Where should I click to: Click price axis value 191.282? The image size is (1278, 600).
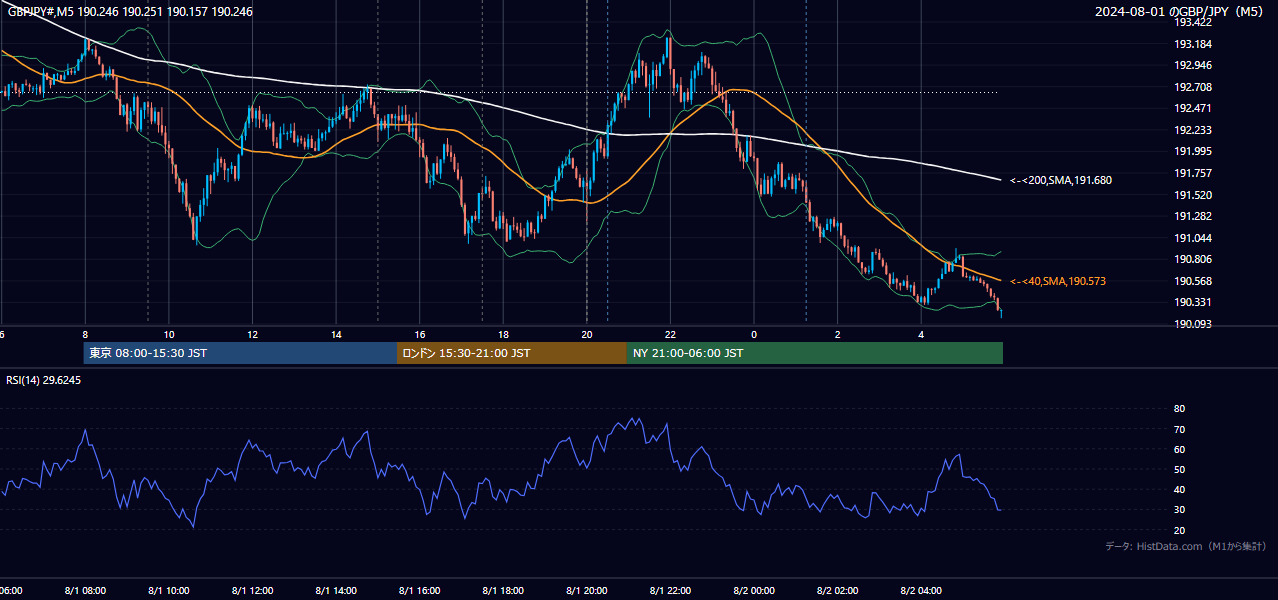(x=1192, y=217)
